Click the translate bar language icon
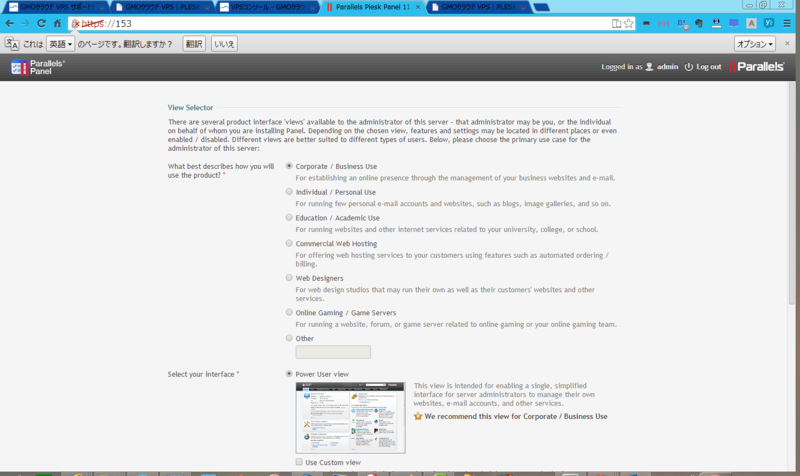 12,44
